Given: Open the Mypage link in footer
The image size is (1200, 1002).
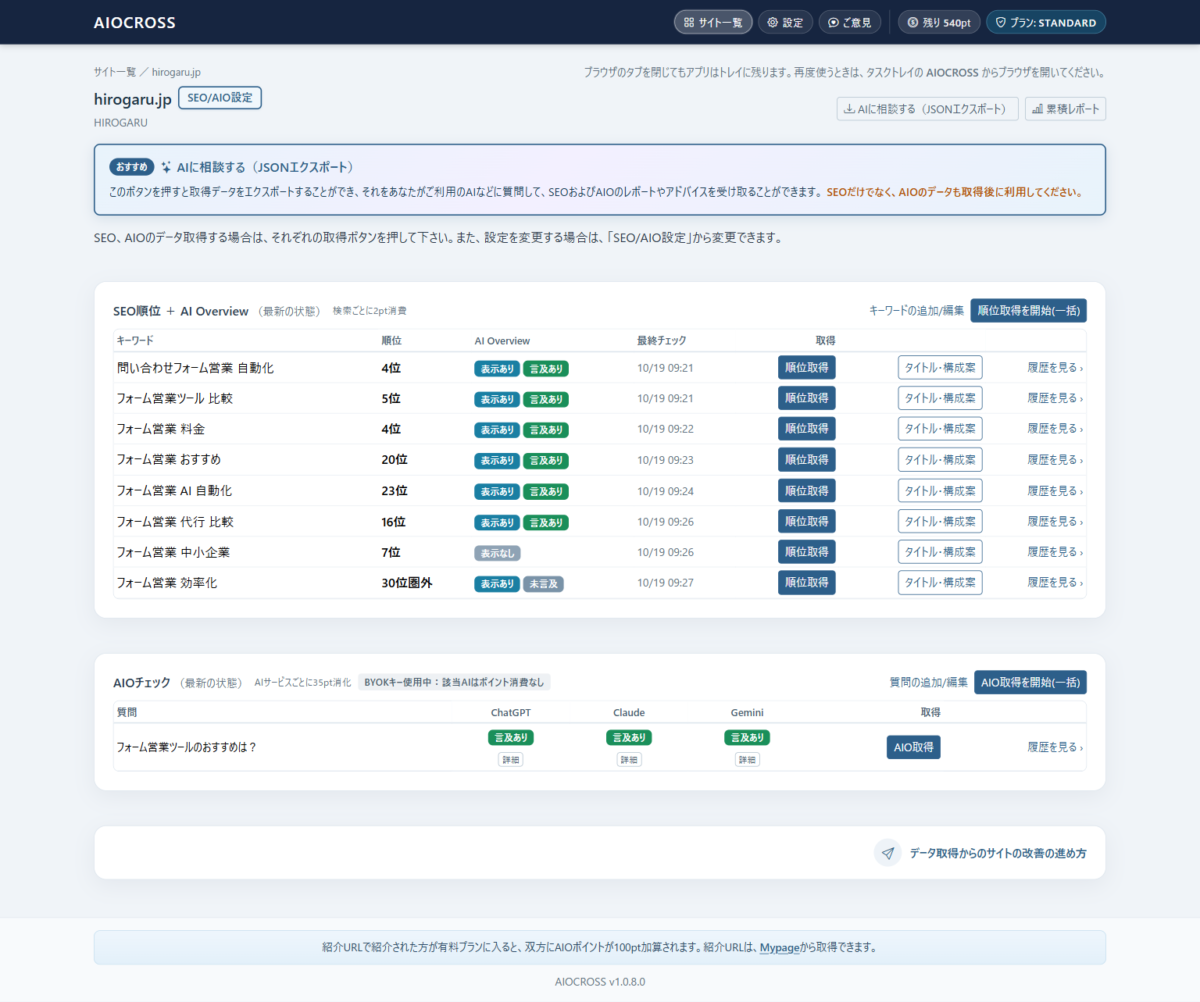Looking at the screenshot, I should click(779, 947).
